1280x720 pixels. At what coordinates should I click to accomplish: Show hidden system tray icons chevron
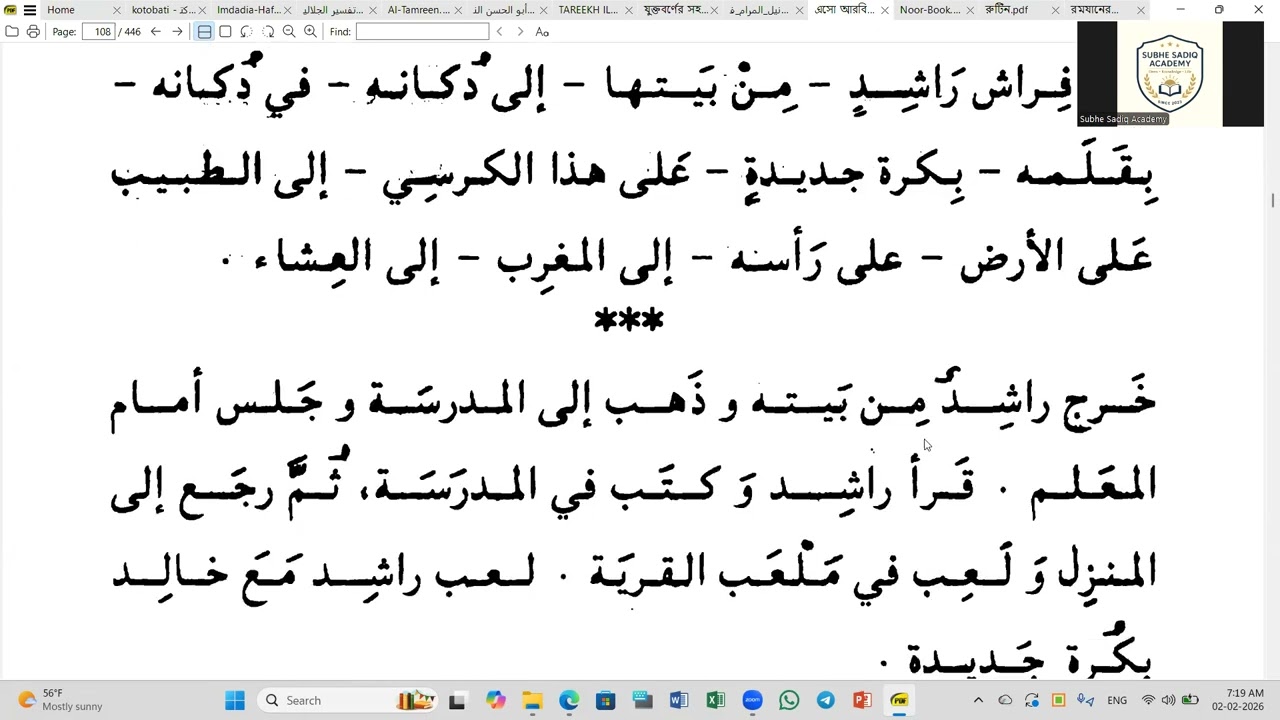[978, 700]
